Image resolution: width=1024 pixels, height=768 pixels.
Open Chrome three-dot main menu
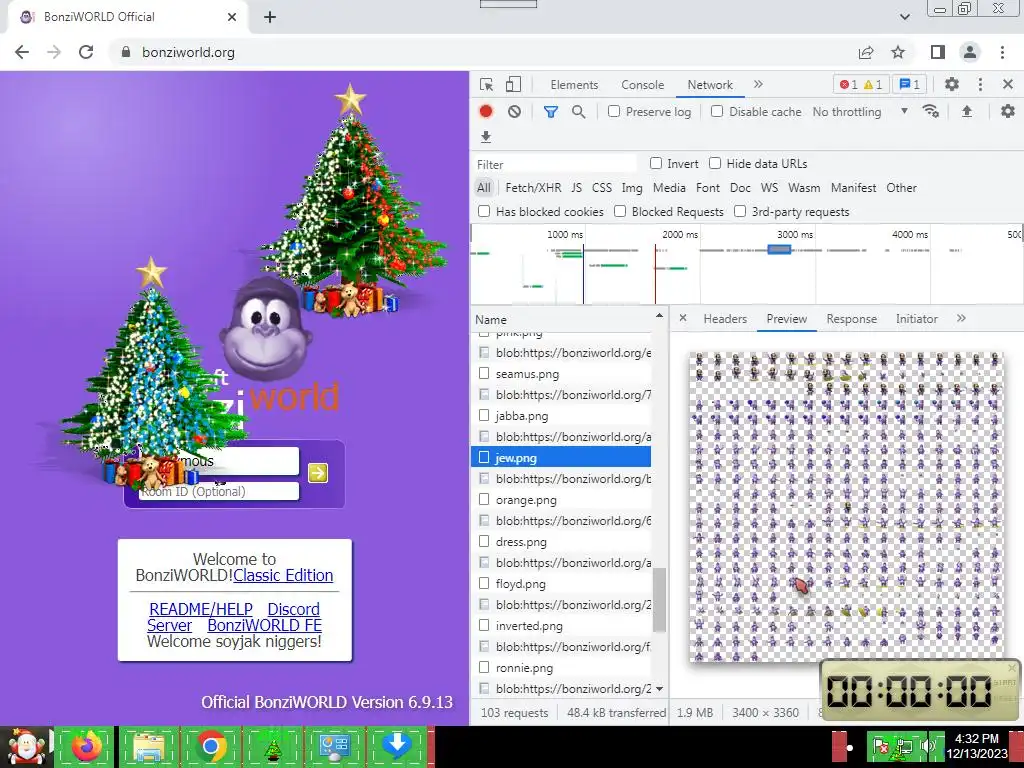[x=1002, y=52]
